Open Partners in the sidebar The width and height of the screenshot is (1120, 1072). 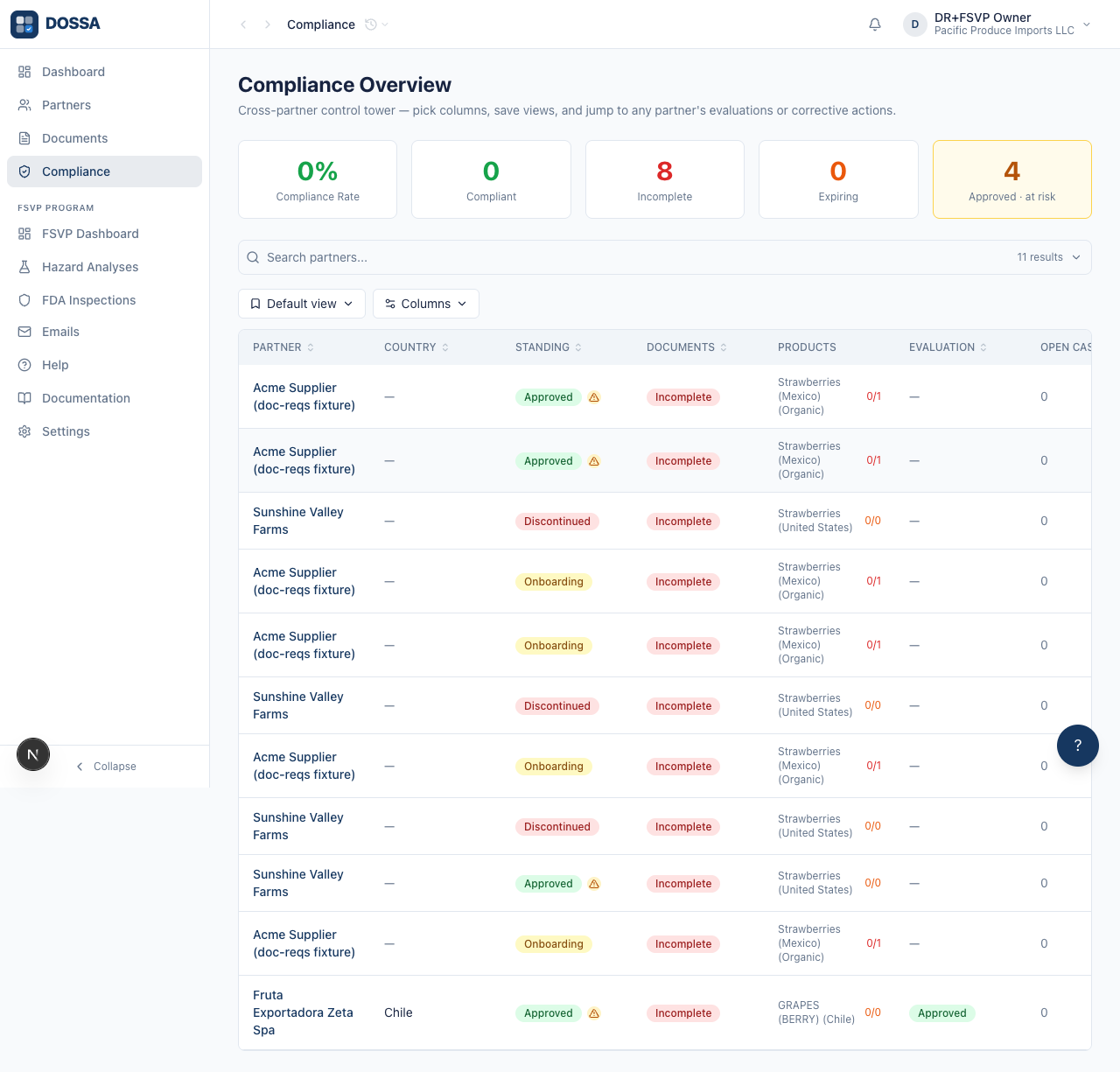click(x=104, y=105)
